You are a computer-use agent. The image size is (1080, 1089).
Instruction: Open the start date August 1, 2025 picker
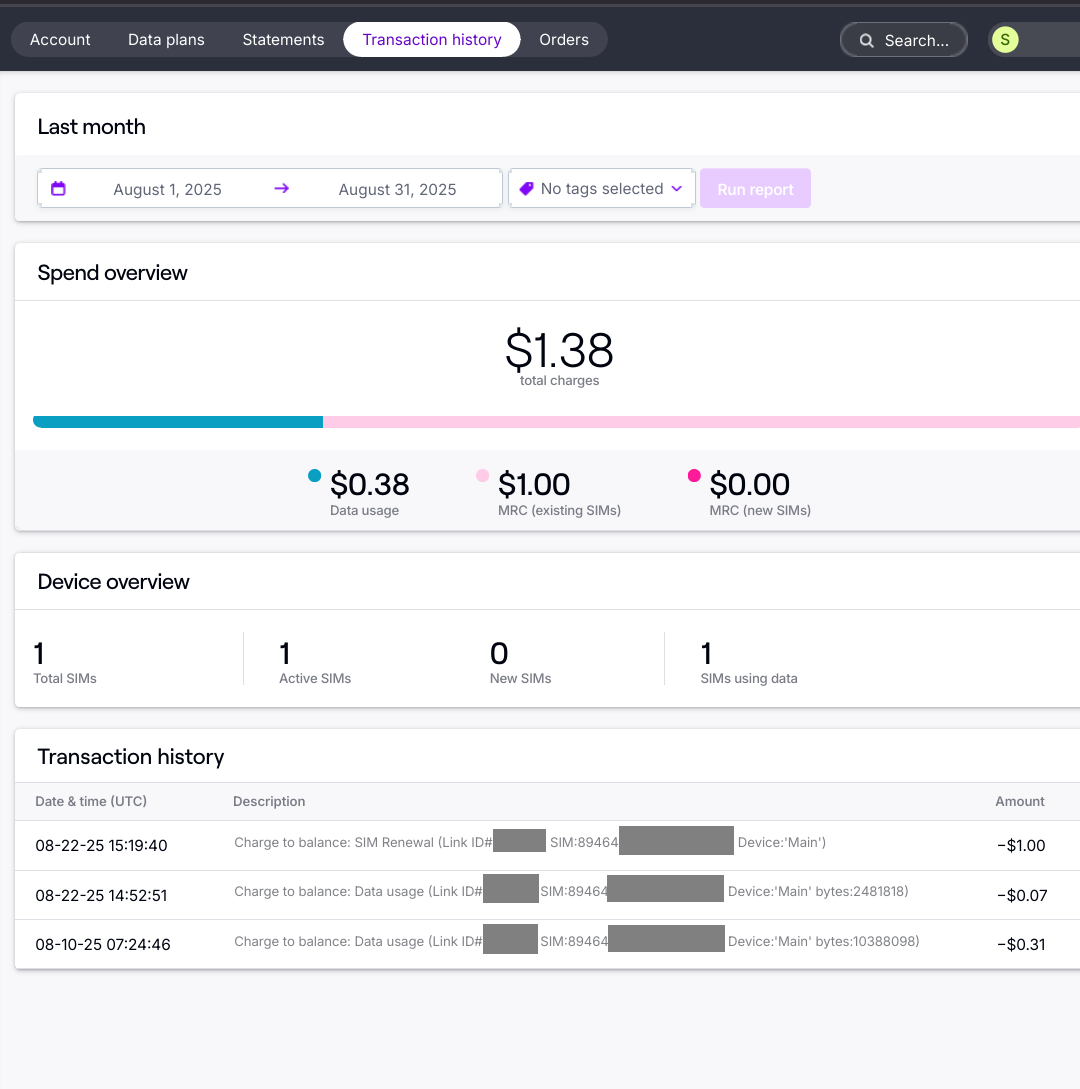coord(167,190)
